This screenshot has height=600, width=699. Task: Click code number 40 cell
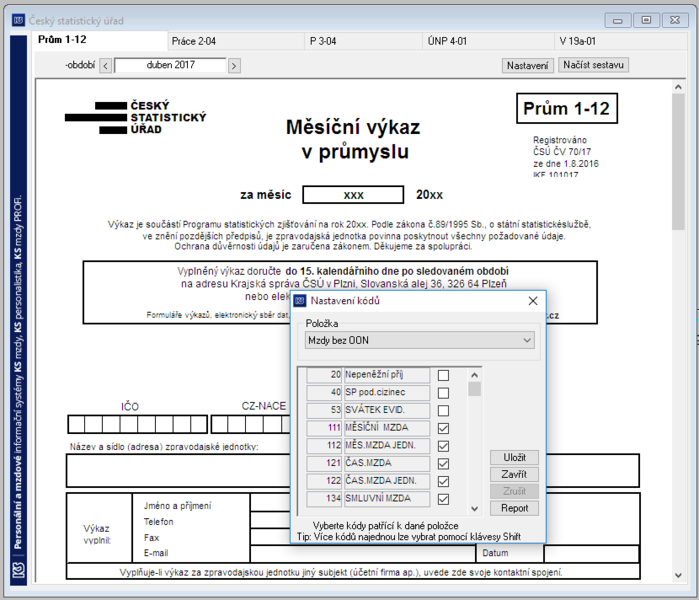324,393
